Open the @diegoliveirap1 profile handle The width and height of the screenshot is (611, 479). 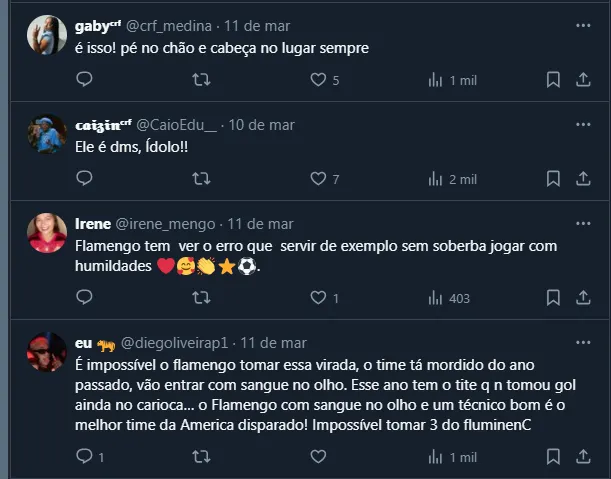click(x=179, y=343)
